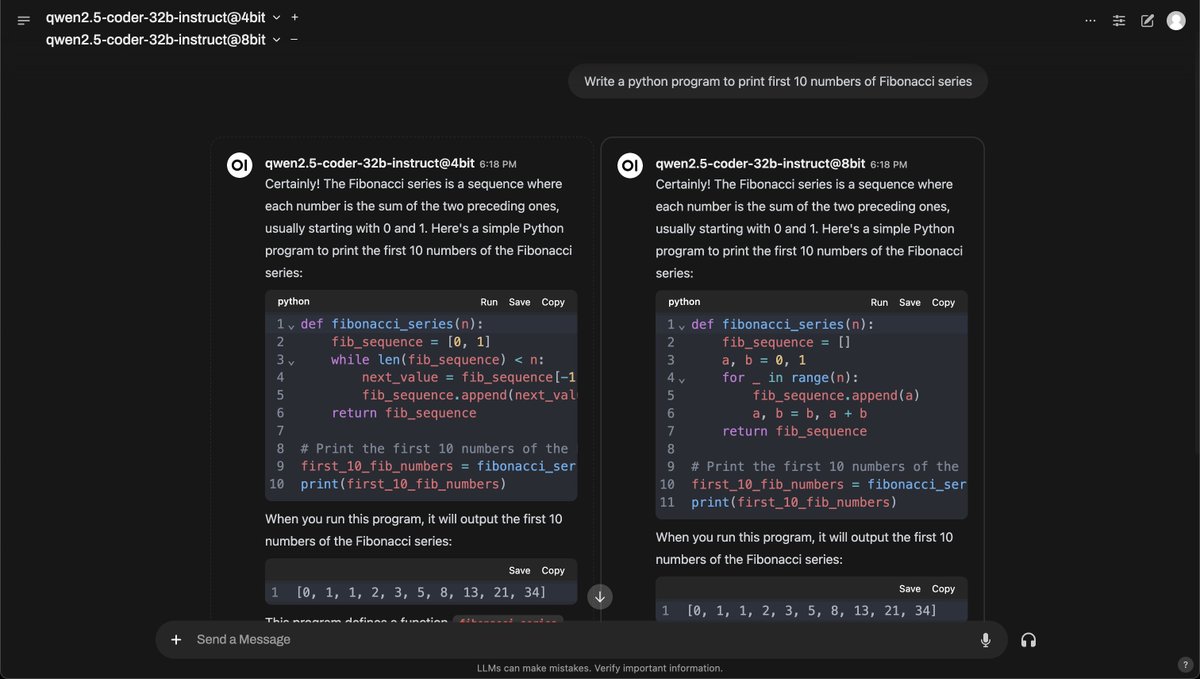
Task: Jump to bottom with down-arrow button
Action: tap(600, 597)
